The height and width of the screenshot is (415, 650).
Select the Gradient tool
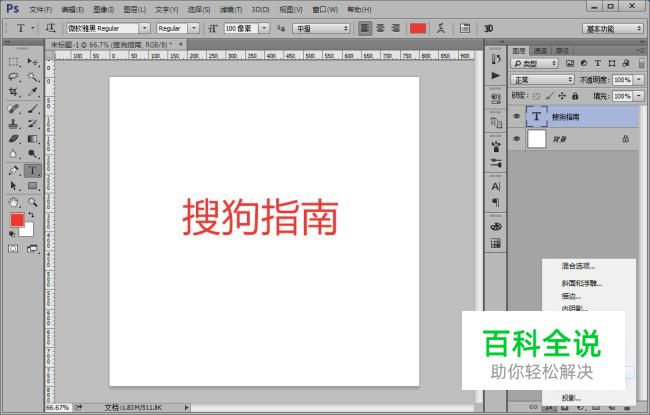[32, 139]
